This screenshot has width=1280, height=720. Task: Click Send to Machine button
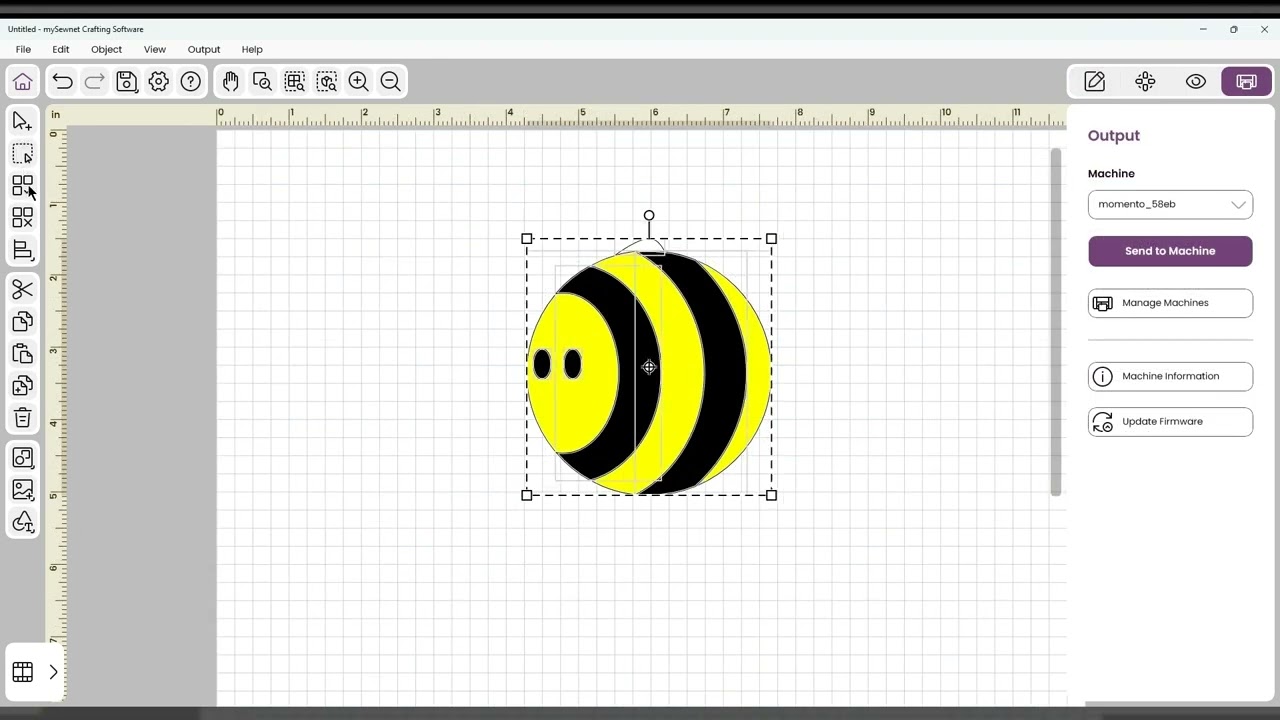[x=1170, y=251]
